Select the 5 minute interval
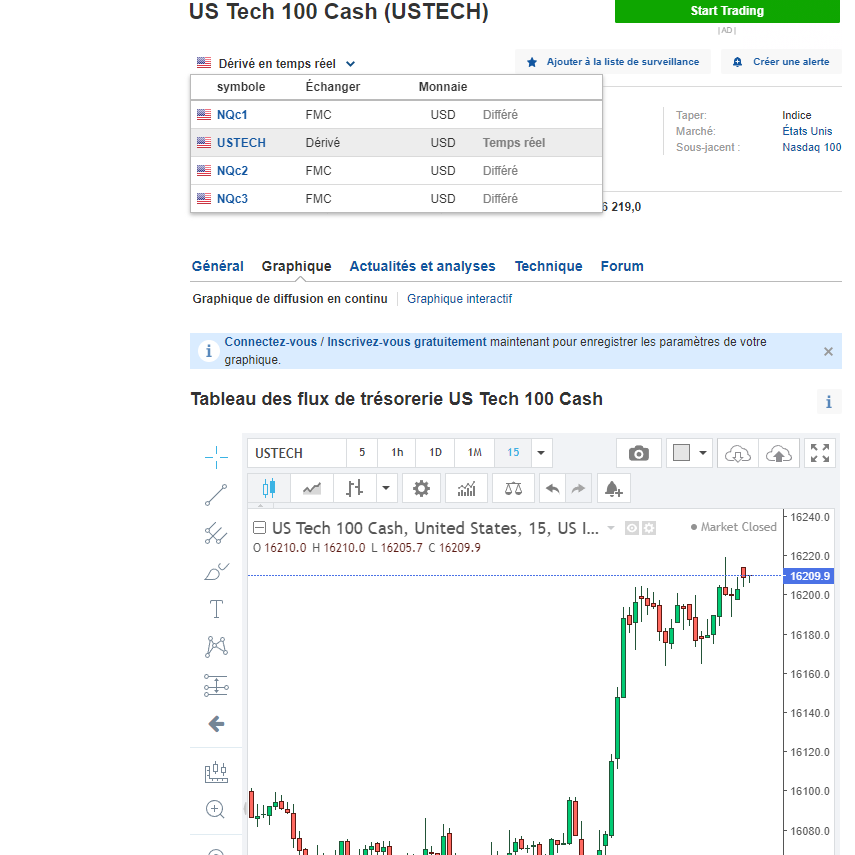Viewport: 855px width, 855px height. pos(362,453)
